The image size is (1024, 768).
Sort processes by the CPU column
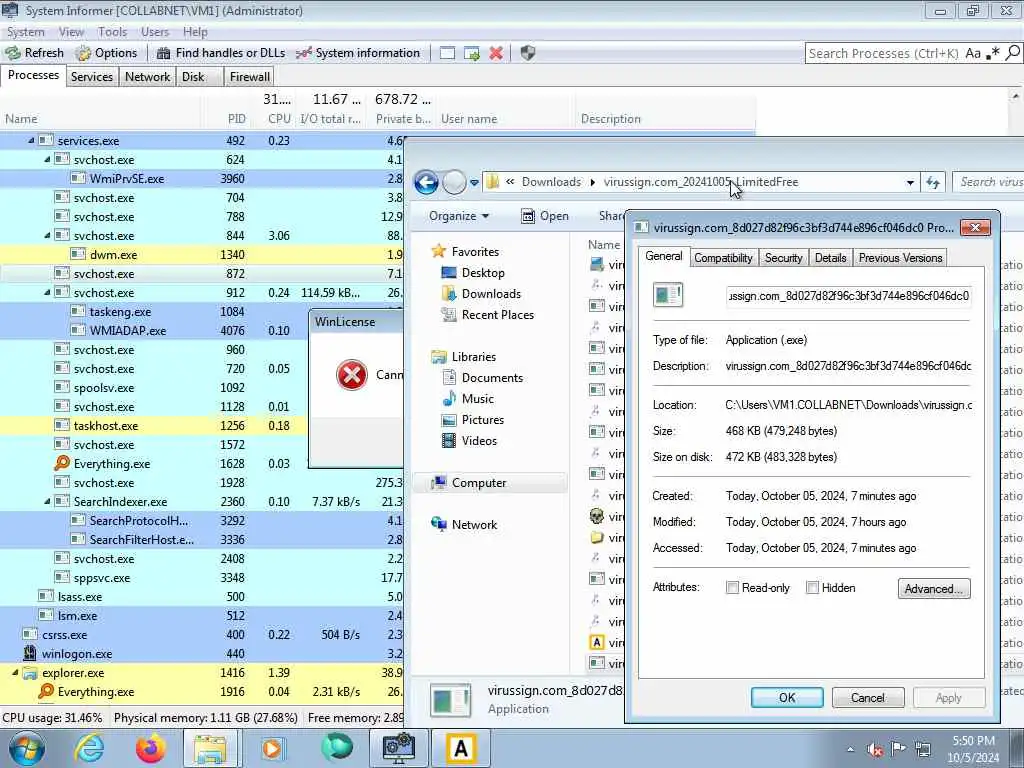(279, 119)
